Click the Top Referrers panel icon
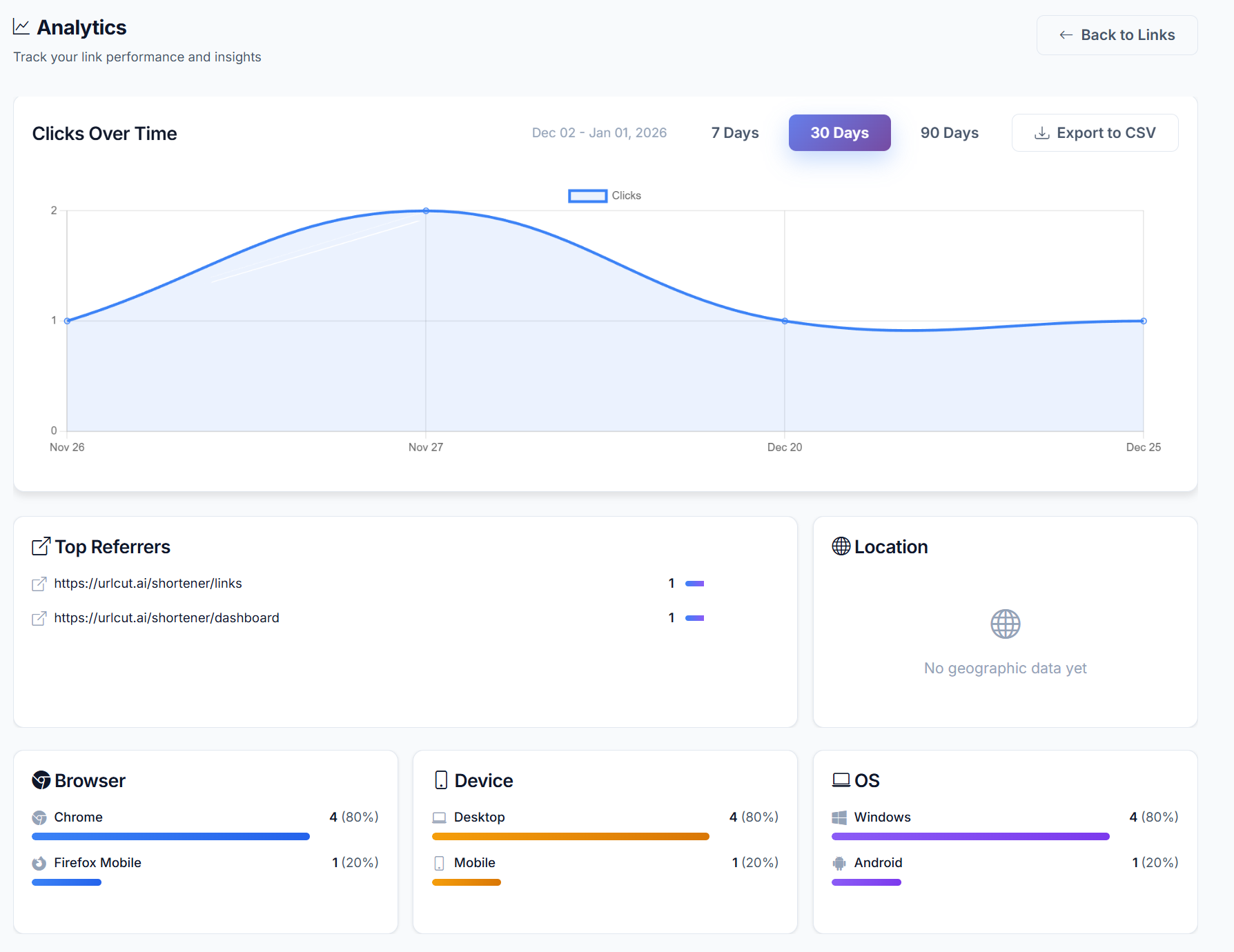Screen dimensions: 1234x952 [40, 546]
